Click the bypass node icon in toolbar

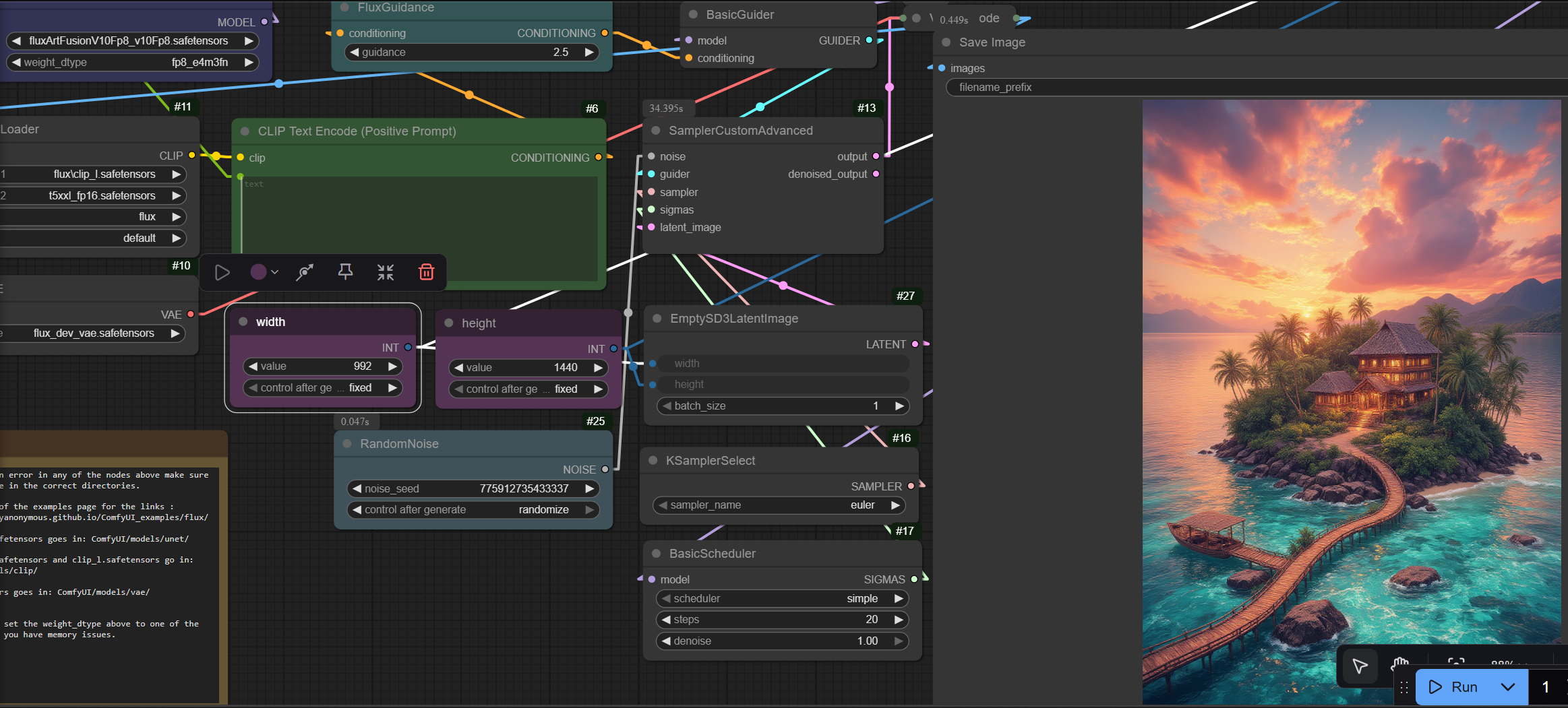point(305,272)
